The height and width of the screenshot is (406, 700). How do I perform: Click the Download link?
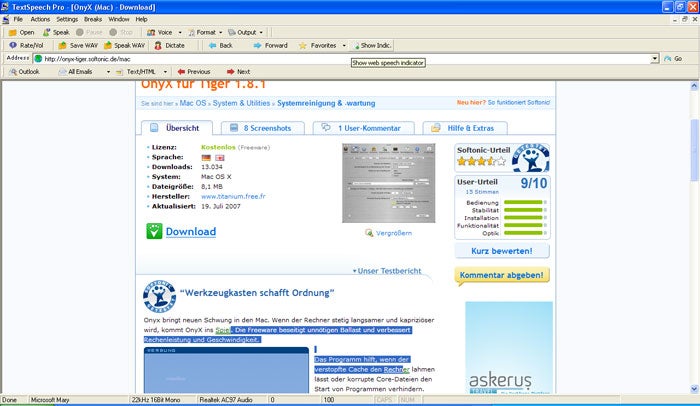point(191,231)
